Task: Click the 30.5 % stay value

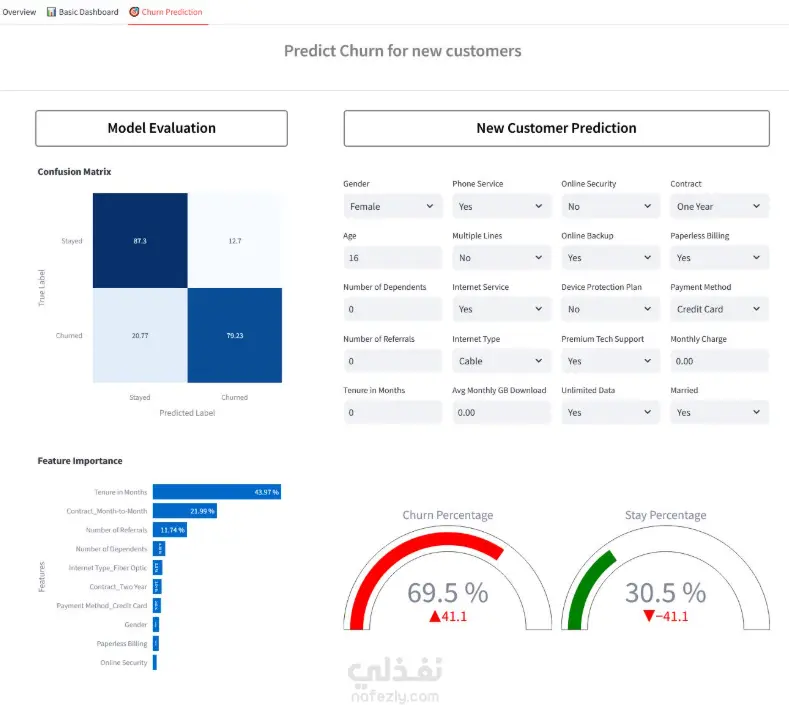Action: click(665, 593)
